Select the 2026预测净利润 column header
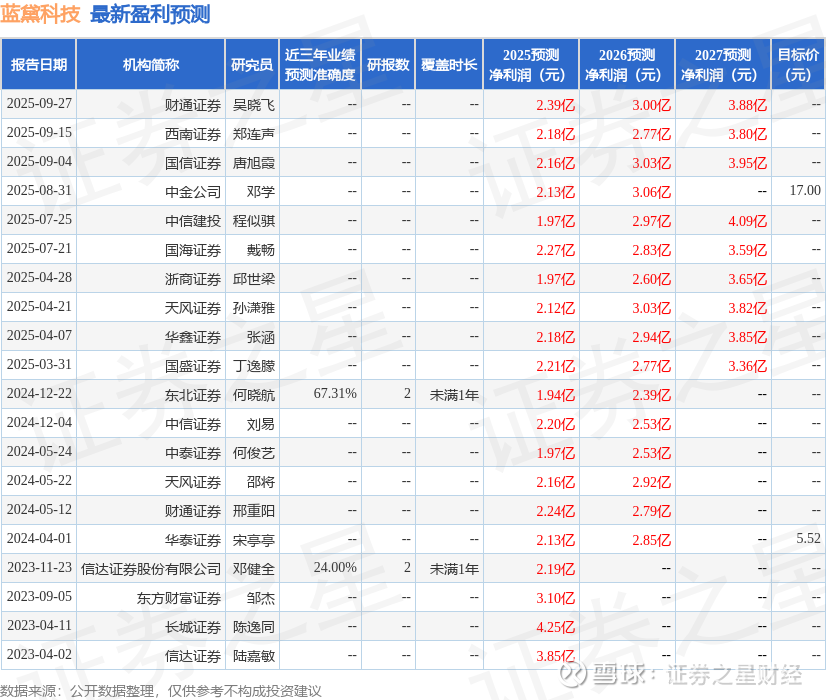The width and height of the screenshot is (826, 700). pyautogui.click(x=627, y=64)
